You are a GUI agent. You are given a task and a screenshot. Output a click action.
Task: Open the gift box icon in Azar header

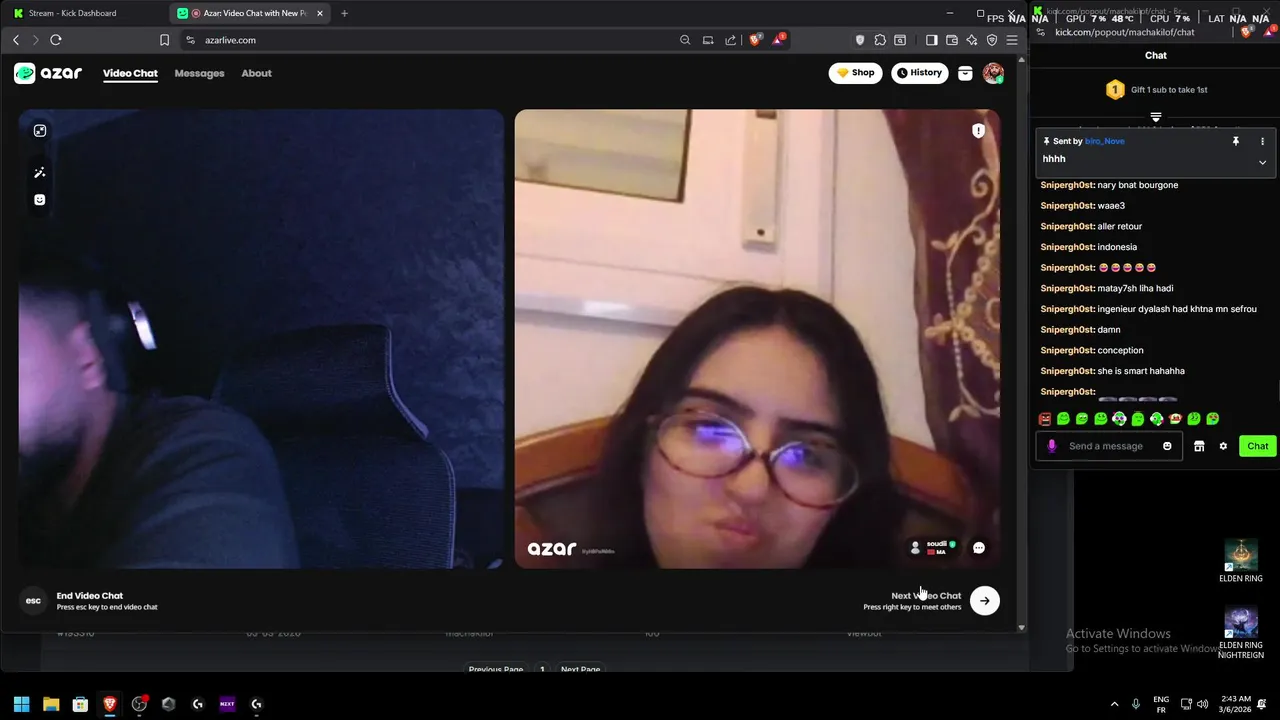tap(965, 73)
